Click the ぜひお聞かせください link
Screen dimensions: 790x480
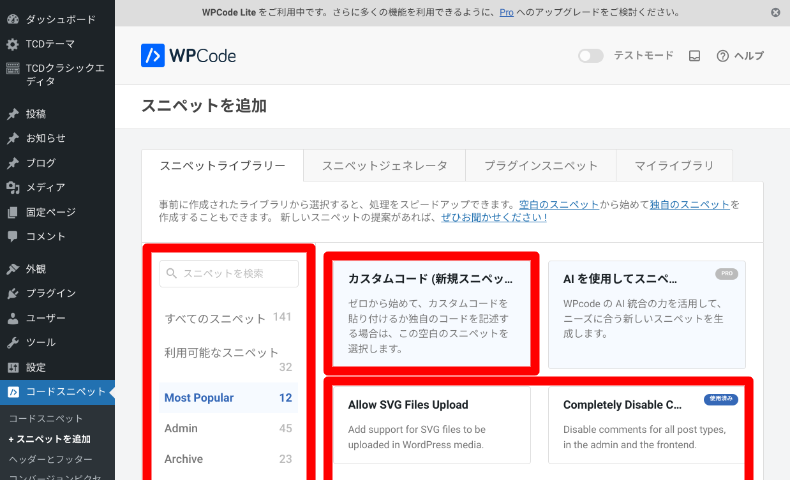tap(494, 217)
